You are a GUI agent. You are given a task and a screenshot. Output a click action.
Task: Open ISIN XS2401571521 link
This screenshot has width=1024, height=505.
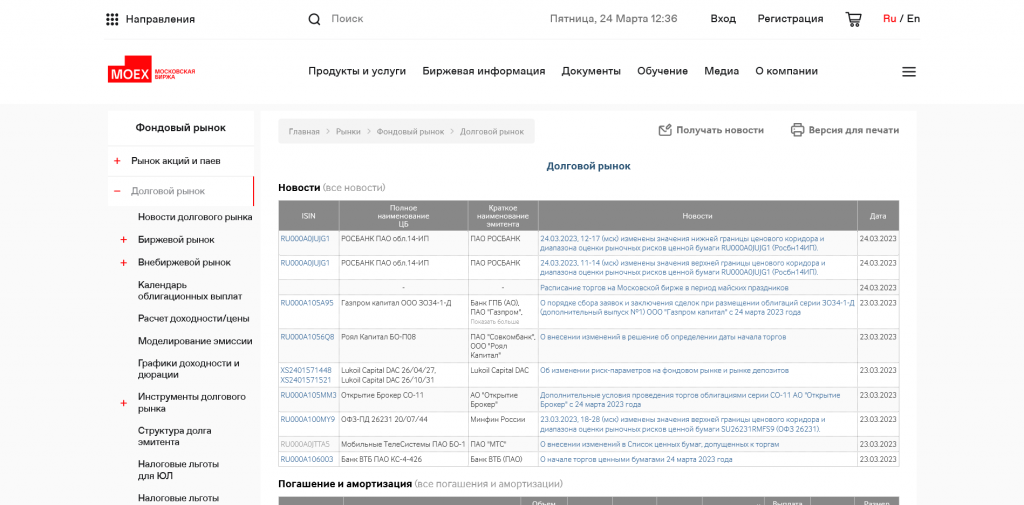306,380
